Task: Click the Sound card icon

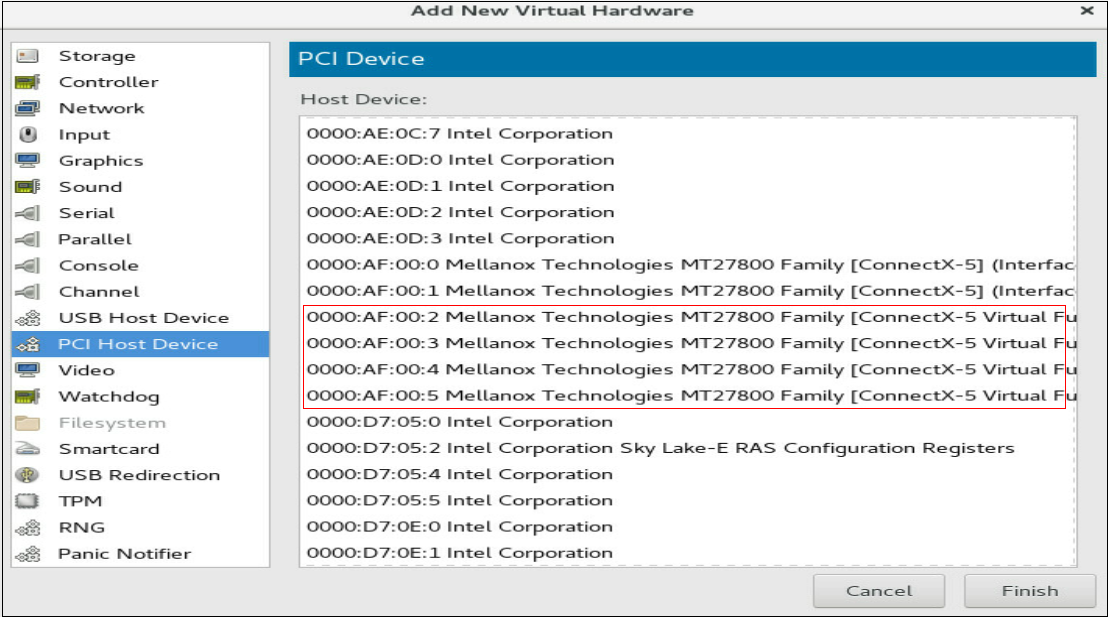Action: click(28, 187)
